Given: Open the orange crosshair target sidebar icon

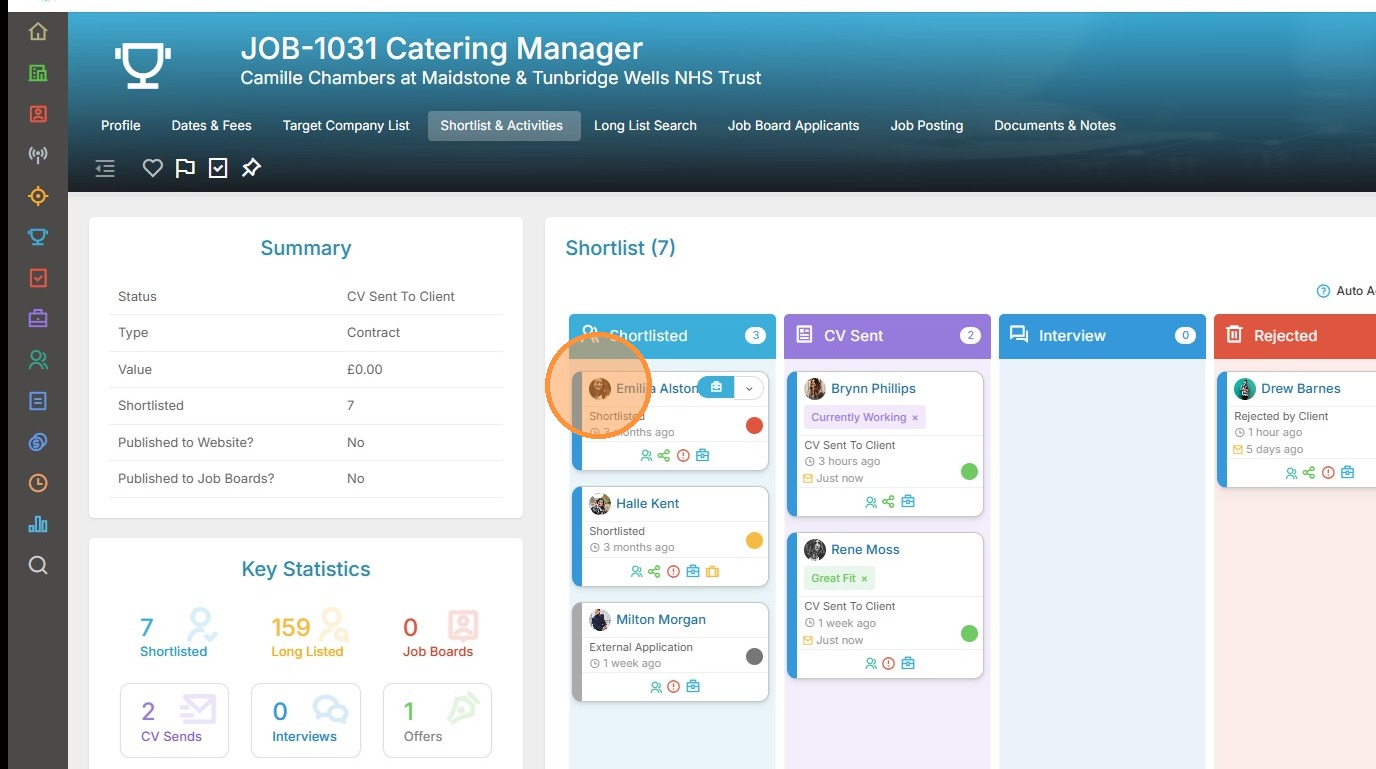Looking at the screenshot, I should pyautogui.click(x=38, y=196).
